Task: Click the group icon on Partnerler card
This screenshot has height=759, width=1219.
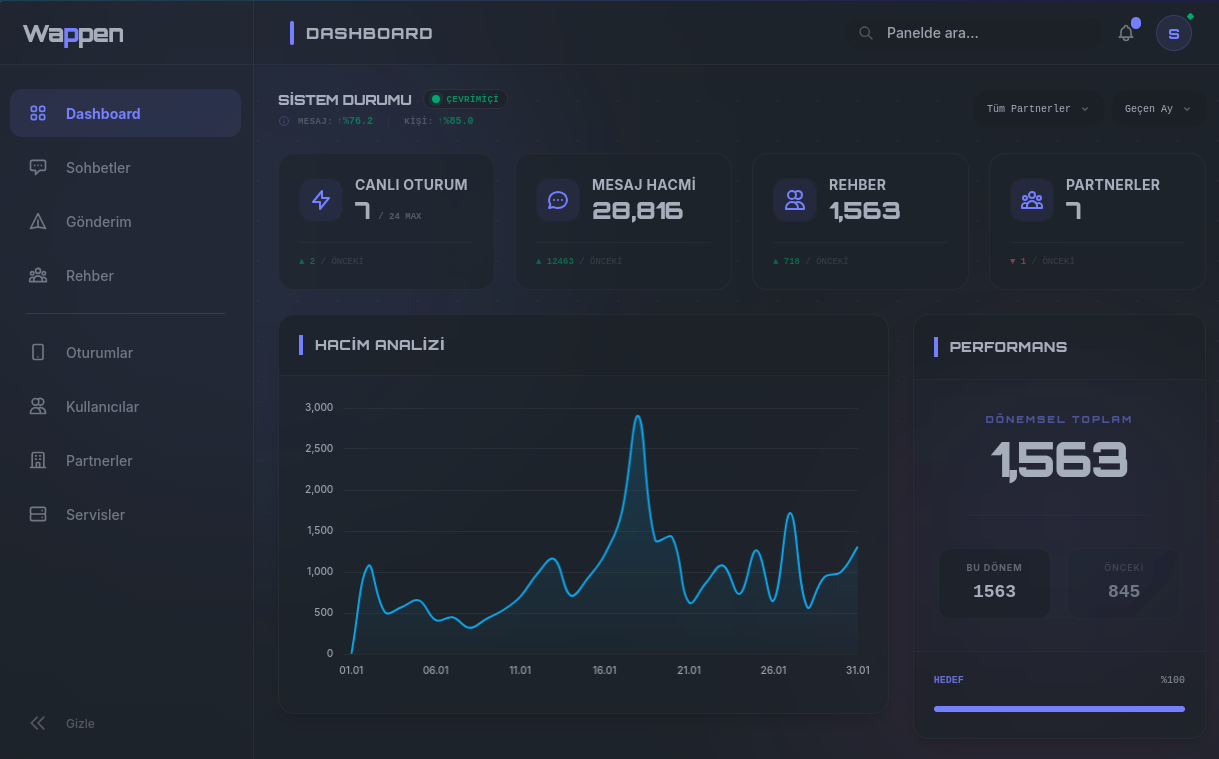Action: pyautogui.click(x=1032, y=200)
